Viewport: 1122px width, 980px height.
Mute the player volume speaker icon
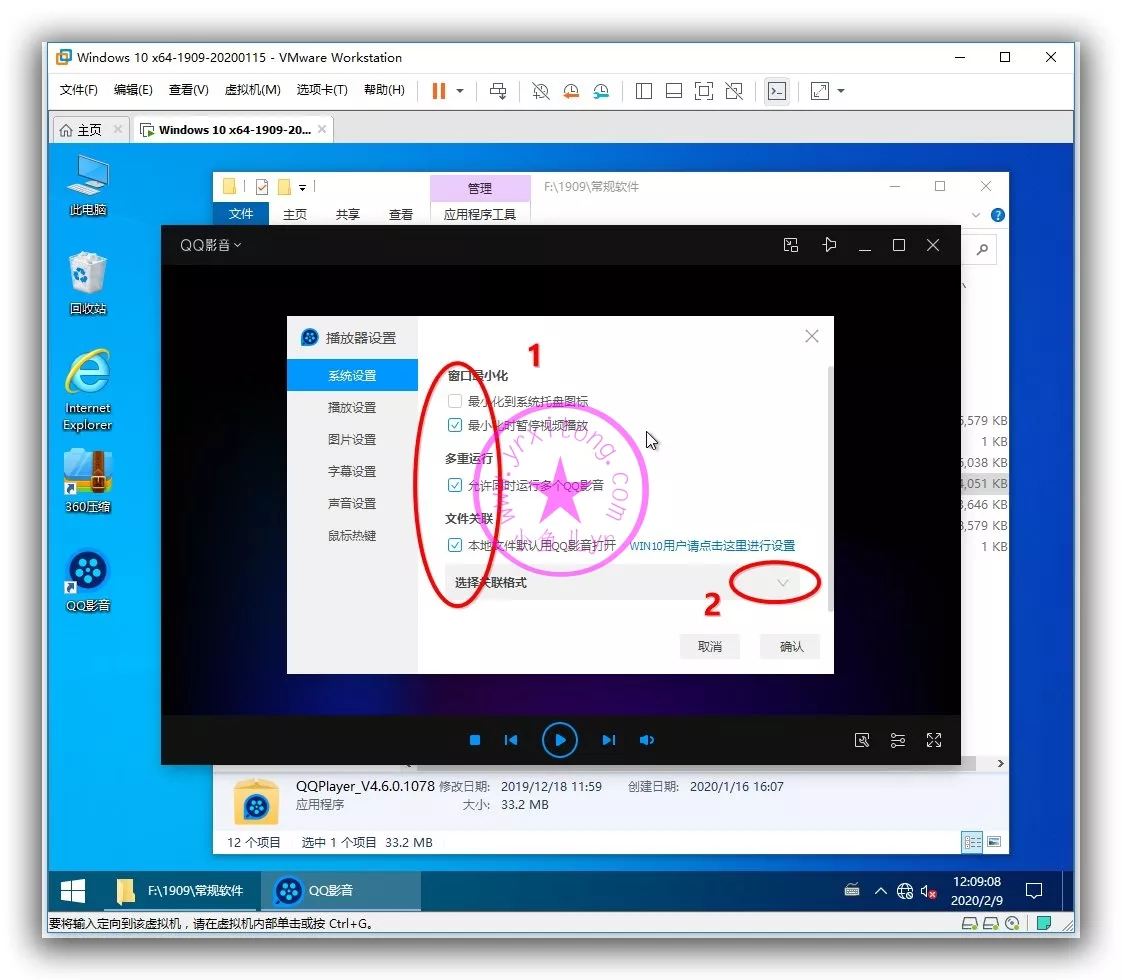(647, 740)
